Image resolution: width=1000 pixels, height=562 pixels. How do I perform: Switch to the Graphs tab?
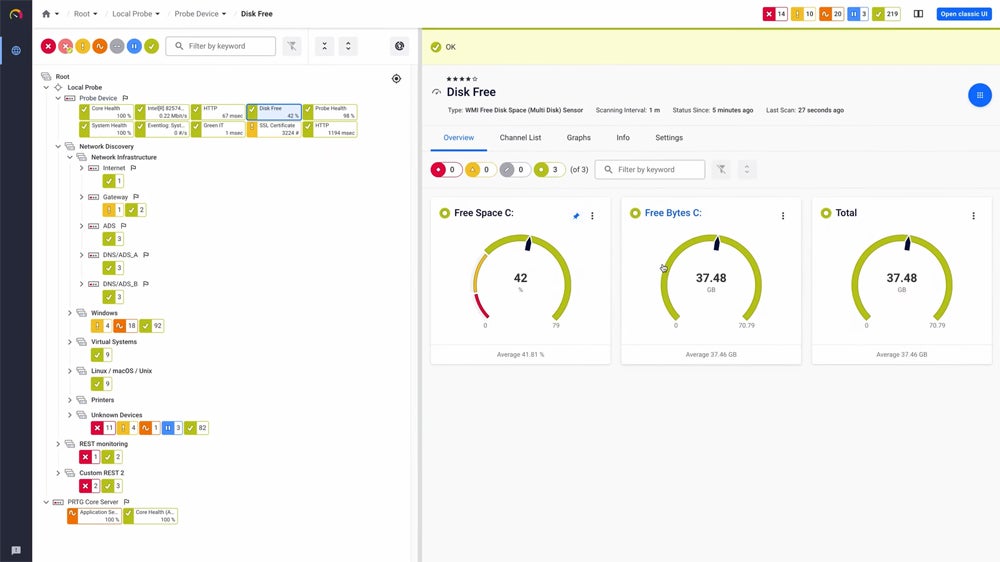click(578, 138)
